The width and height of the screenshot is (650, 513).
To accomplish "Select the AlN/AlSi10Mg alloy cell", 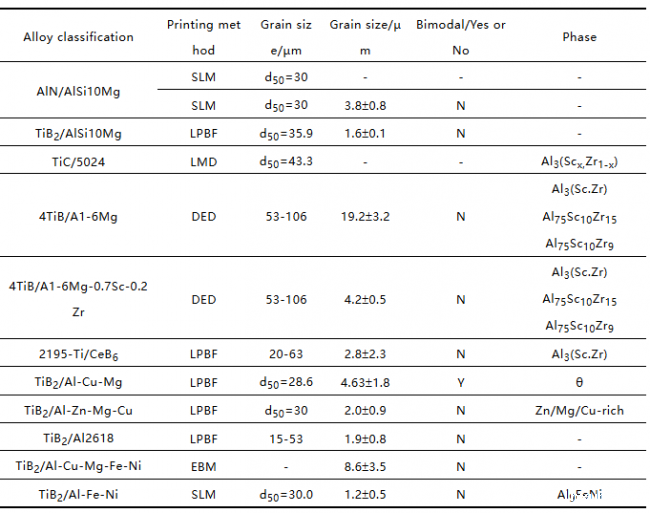I will tap(78, 91).
